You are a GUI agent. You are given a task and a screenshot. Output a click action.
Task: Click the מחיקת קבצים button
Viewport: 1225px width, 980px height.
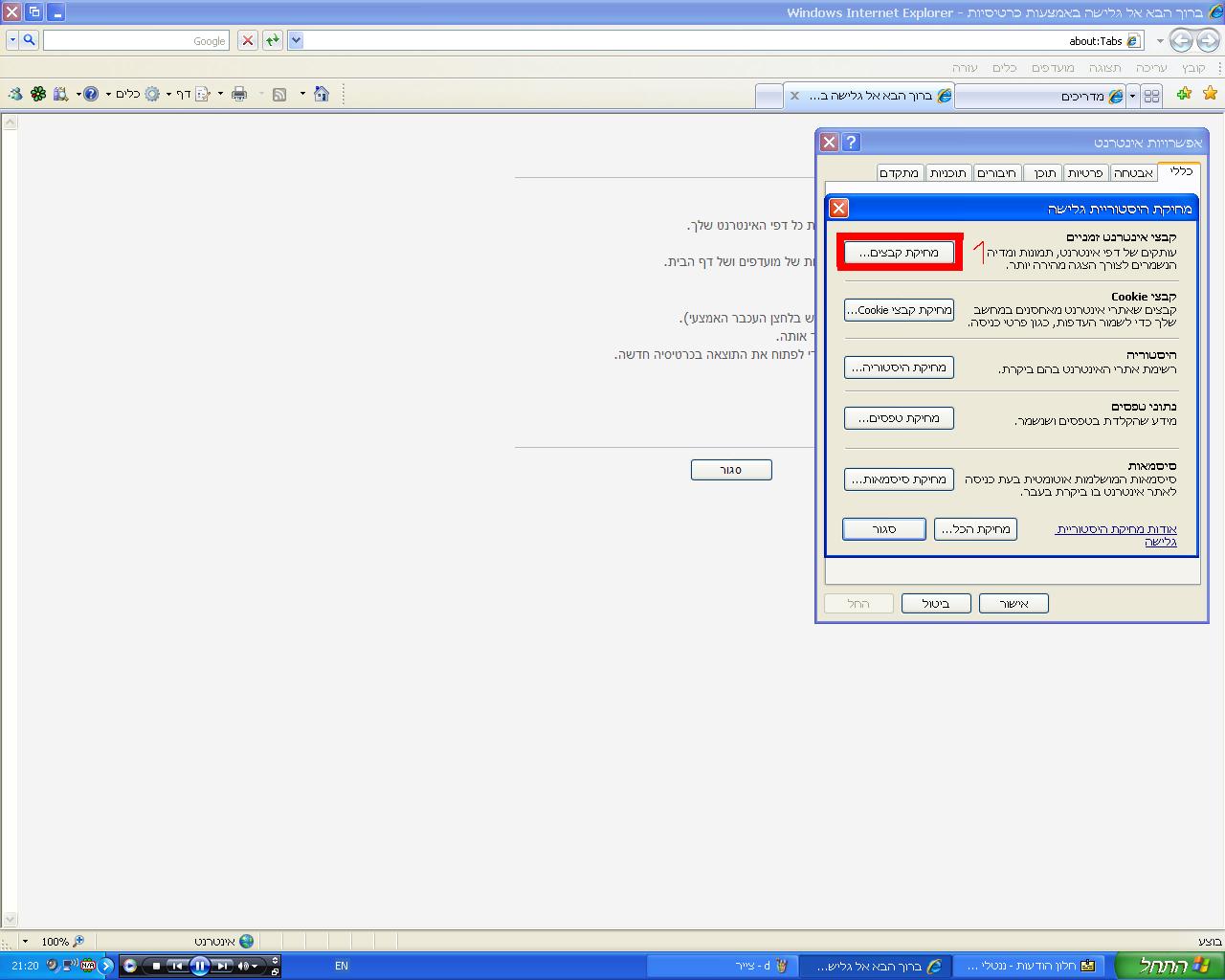[x=899, y=253]
